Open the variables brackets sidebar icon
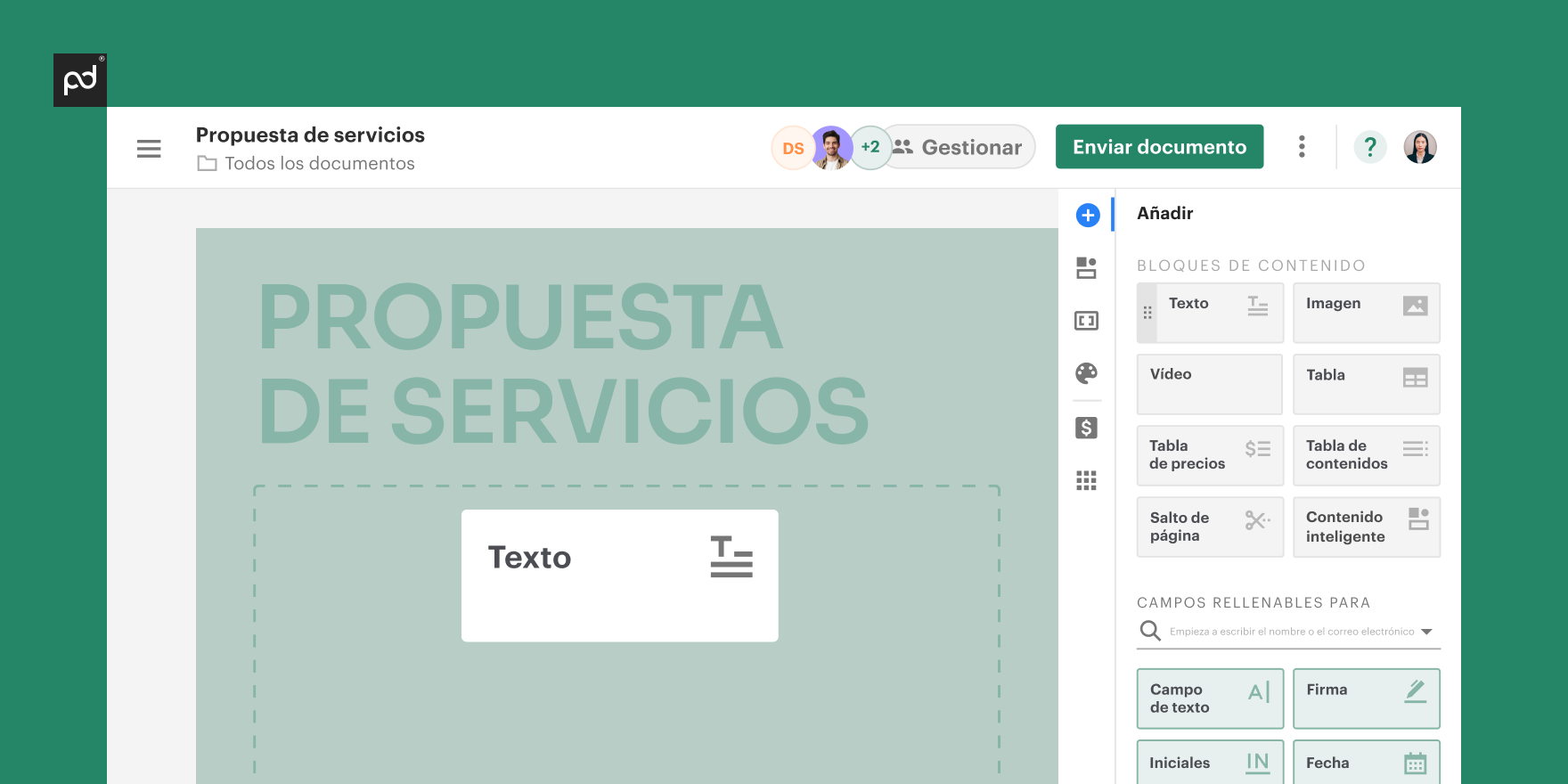This screenshot has height=784, width=1568. click(x=1086, y=321)
